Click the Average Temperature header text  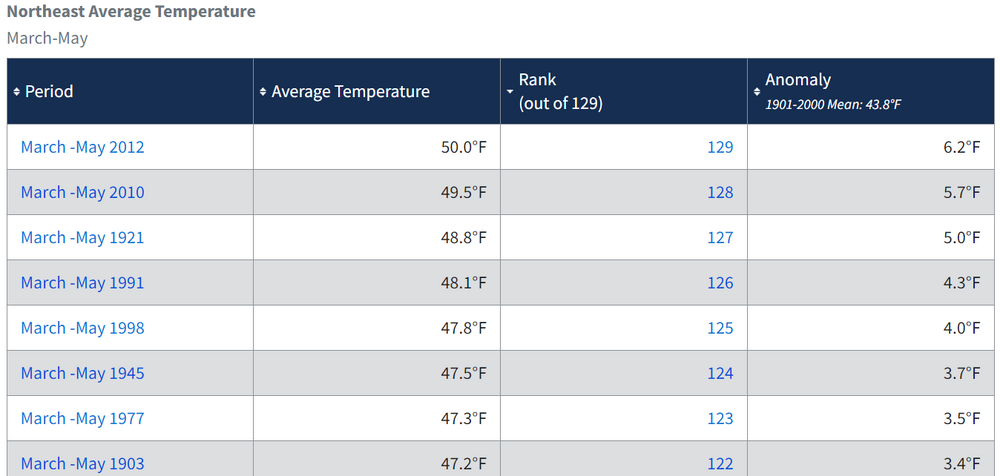351,92
